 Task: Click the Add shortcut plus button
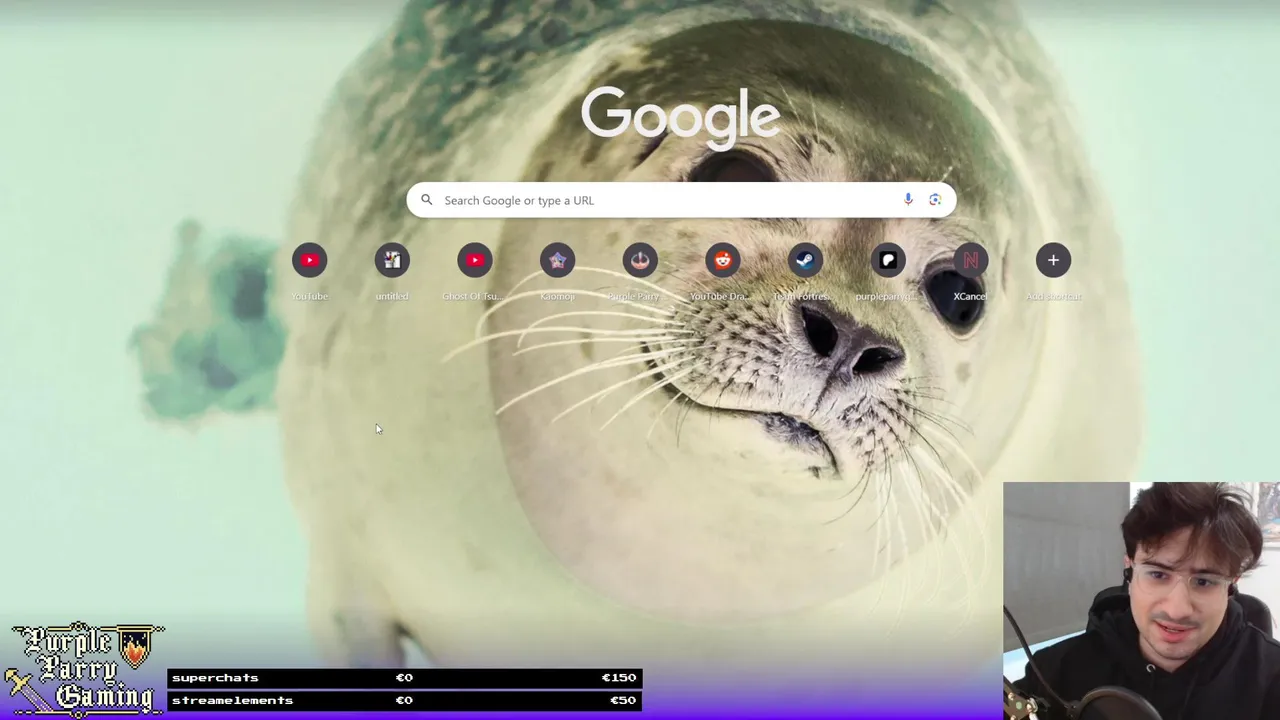point(1053,261)
